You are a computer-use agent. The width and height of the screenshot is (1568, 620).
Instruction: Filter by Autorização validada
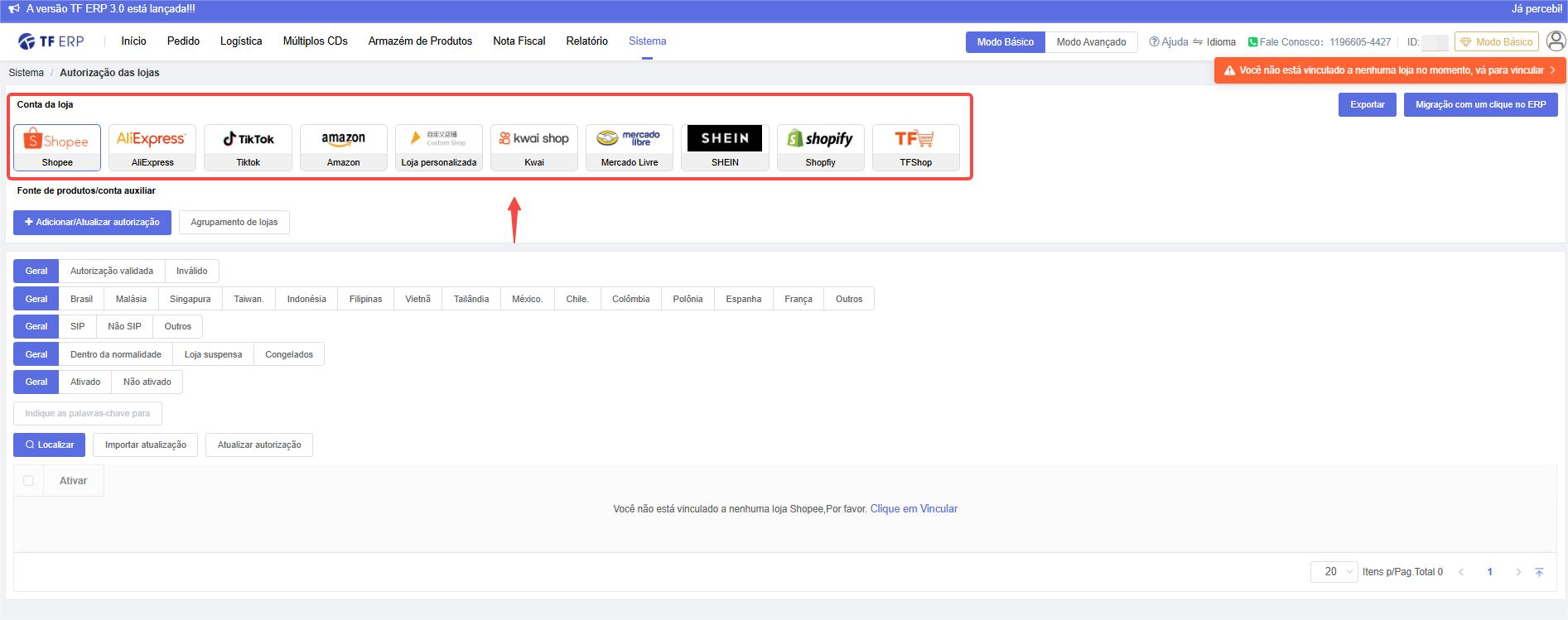[112, 271]
